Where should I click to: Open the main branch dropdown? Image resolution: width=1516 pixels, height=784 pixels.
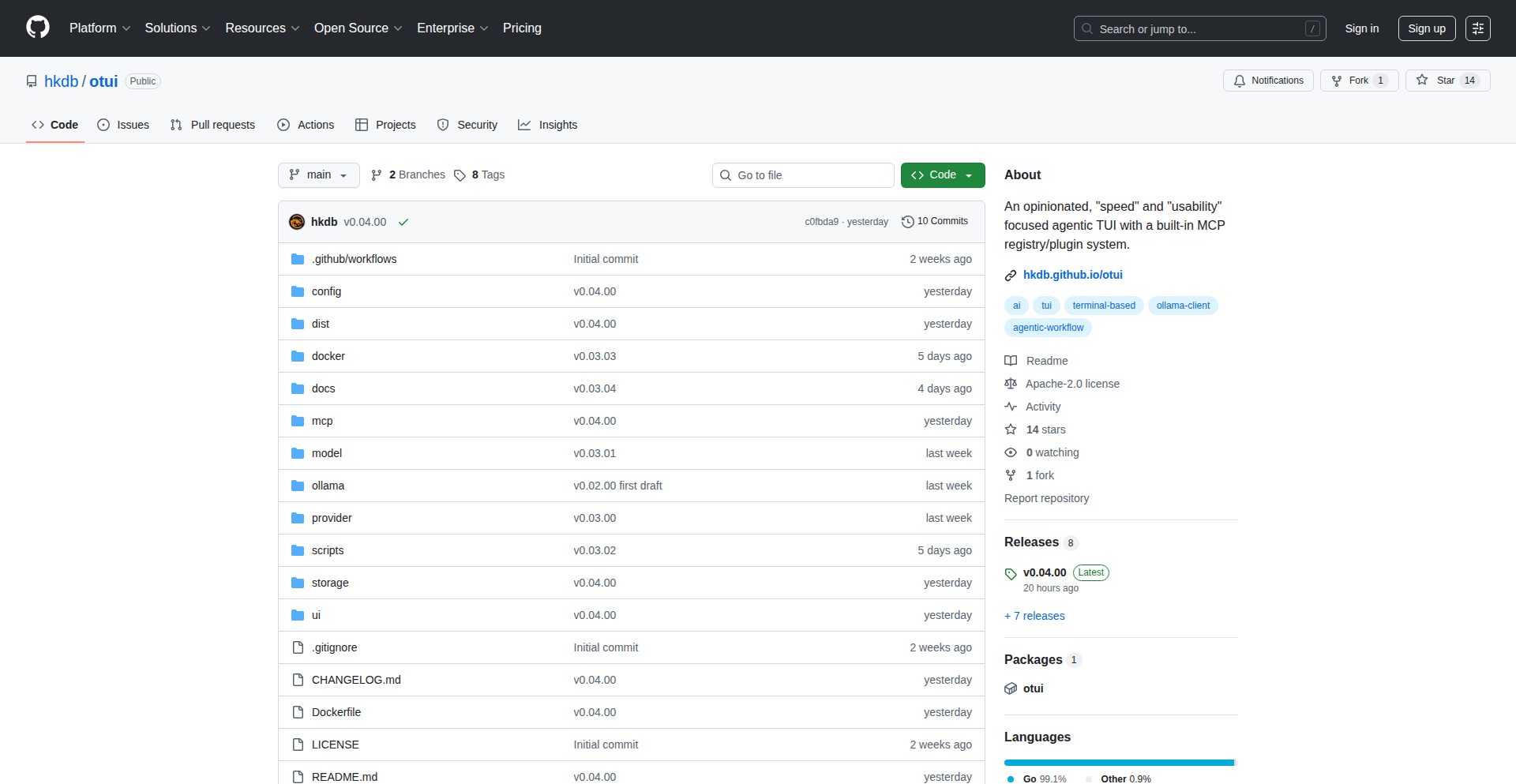tap(318, 174)
